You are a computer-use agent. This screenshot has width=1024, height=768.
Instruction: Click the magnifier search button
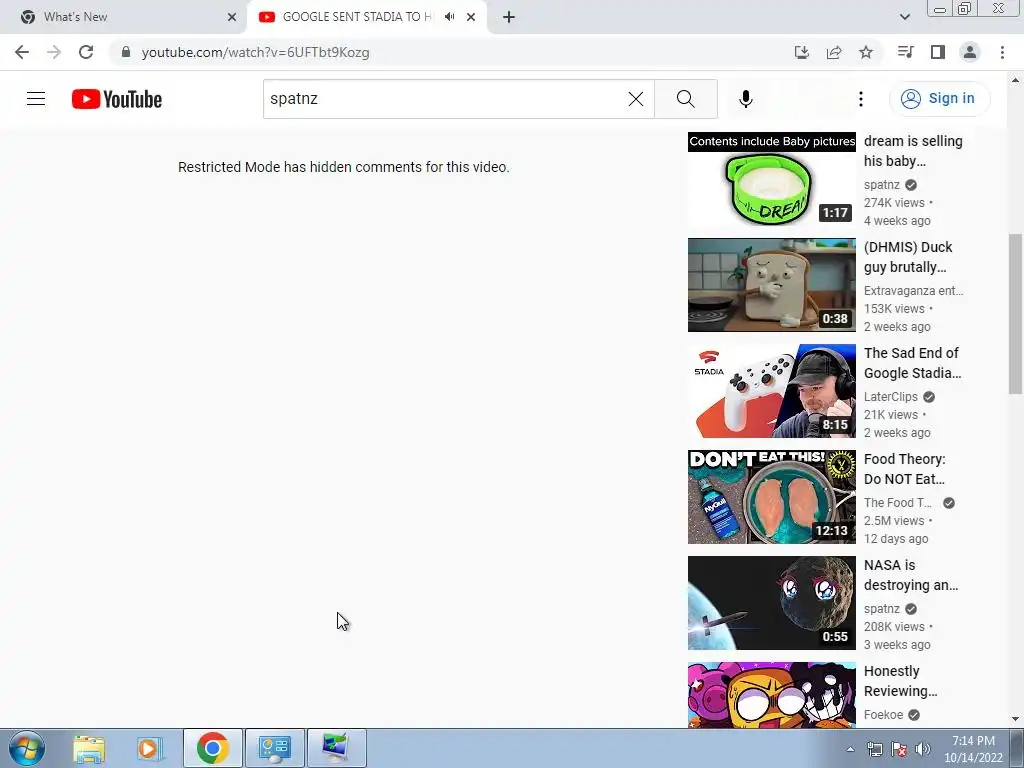coord(686,99)
